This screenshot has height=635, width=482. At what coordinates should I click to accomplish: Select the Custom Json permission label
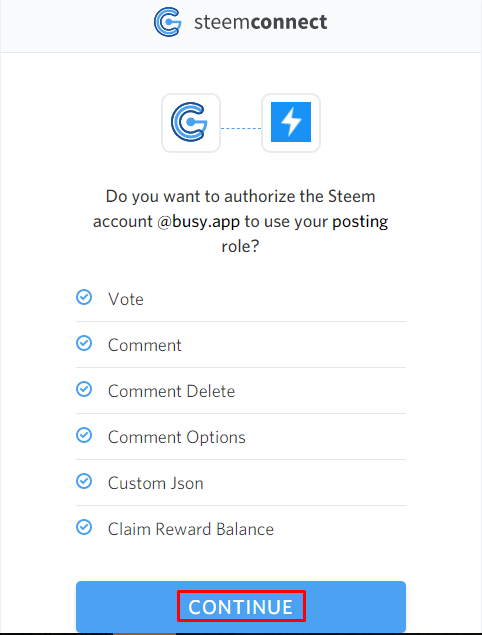point(156,483)
